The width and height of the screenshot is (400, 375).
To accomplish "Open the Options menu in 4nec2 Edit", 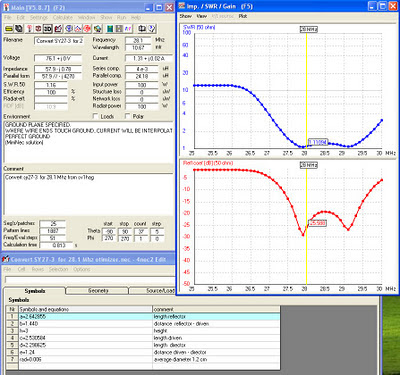I will [82, 269].
